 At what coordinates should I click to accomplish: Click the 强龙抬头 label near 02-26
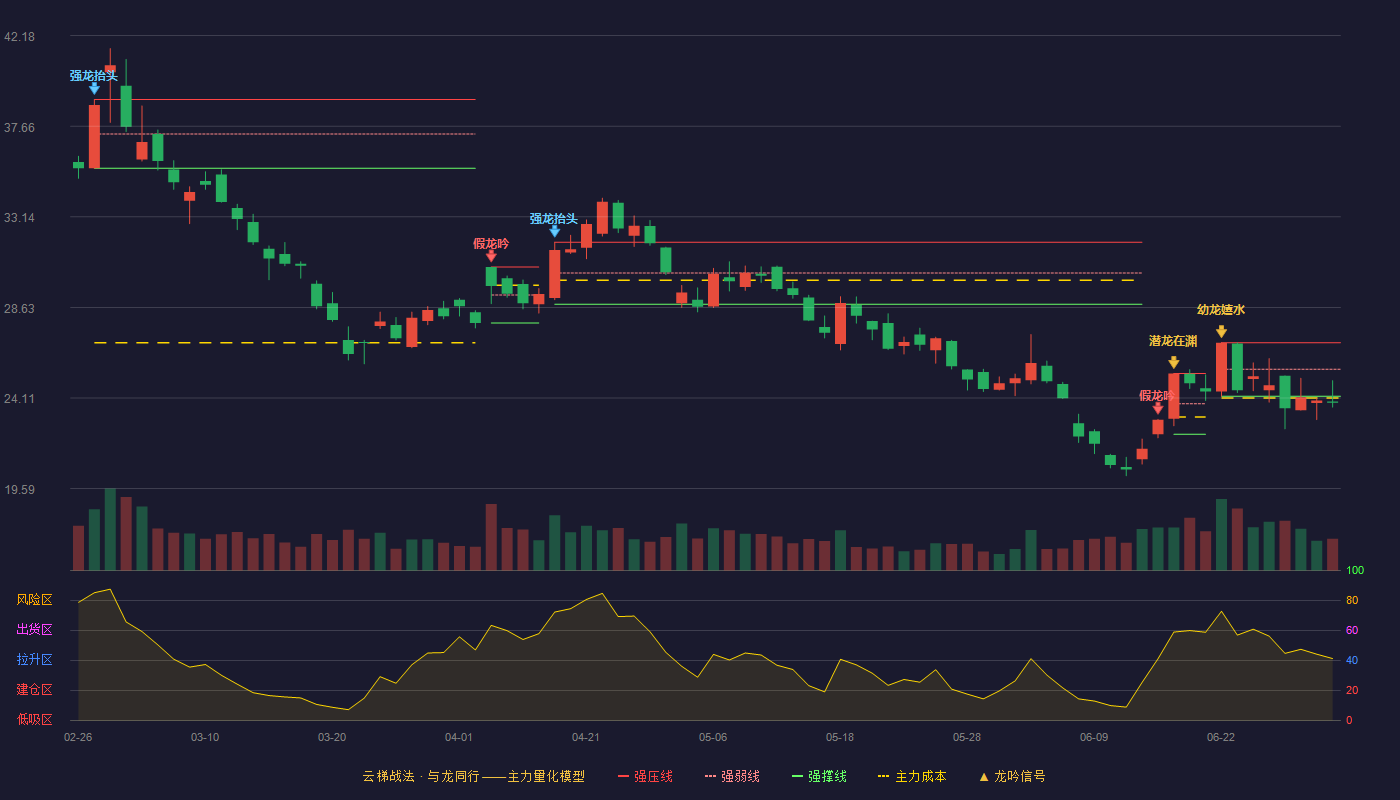[94, 76]
